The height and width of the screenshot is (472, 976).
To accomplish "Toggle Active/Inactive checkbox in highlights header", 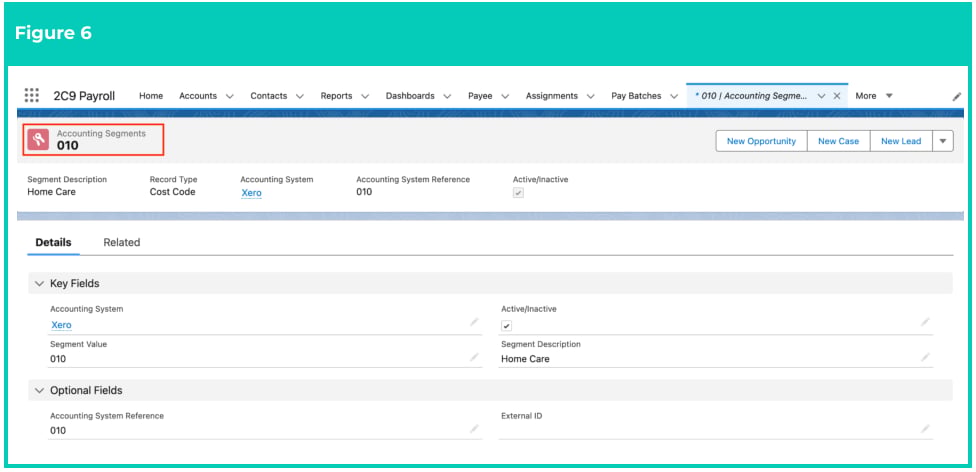I will coord(518,193).
